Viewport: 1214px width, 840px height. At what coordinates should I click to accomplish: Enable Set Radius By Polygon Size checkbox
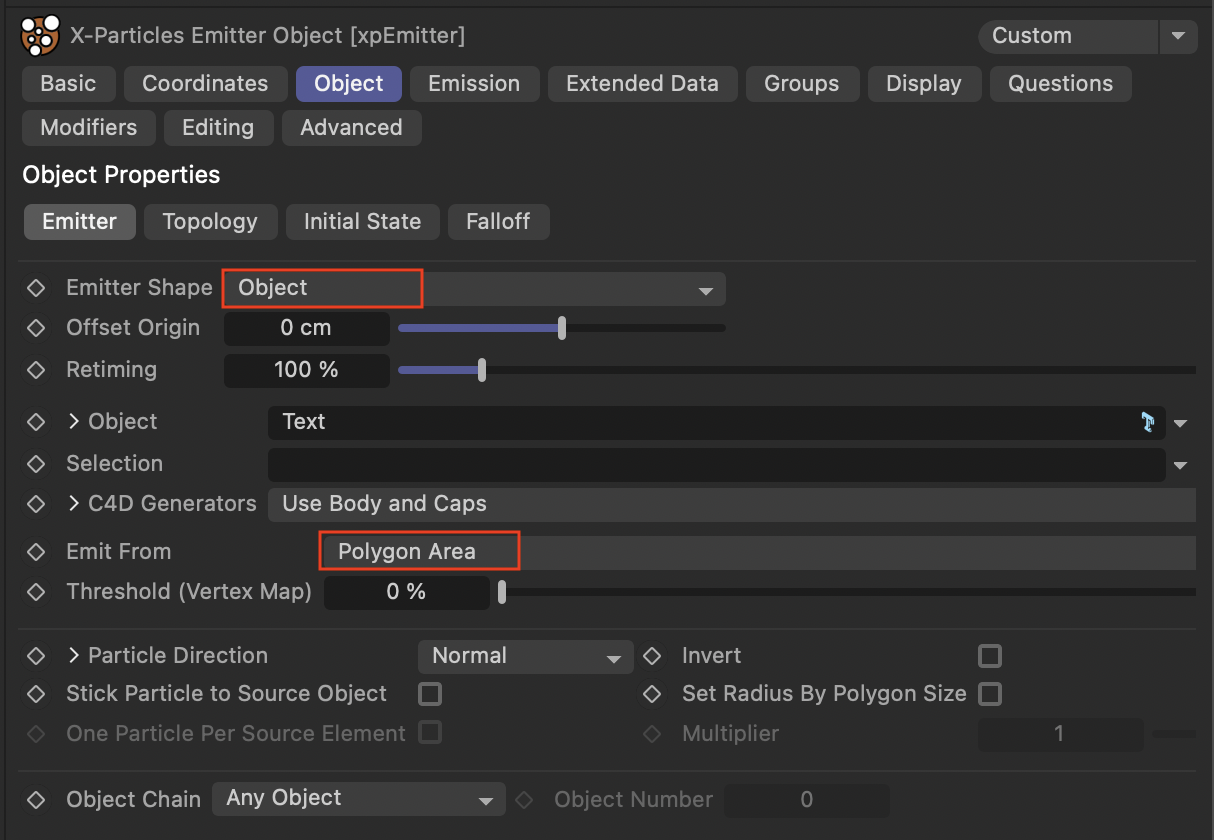point(990,694)
